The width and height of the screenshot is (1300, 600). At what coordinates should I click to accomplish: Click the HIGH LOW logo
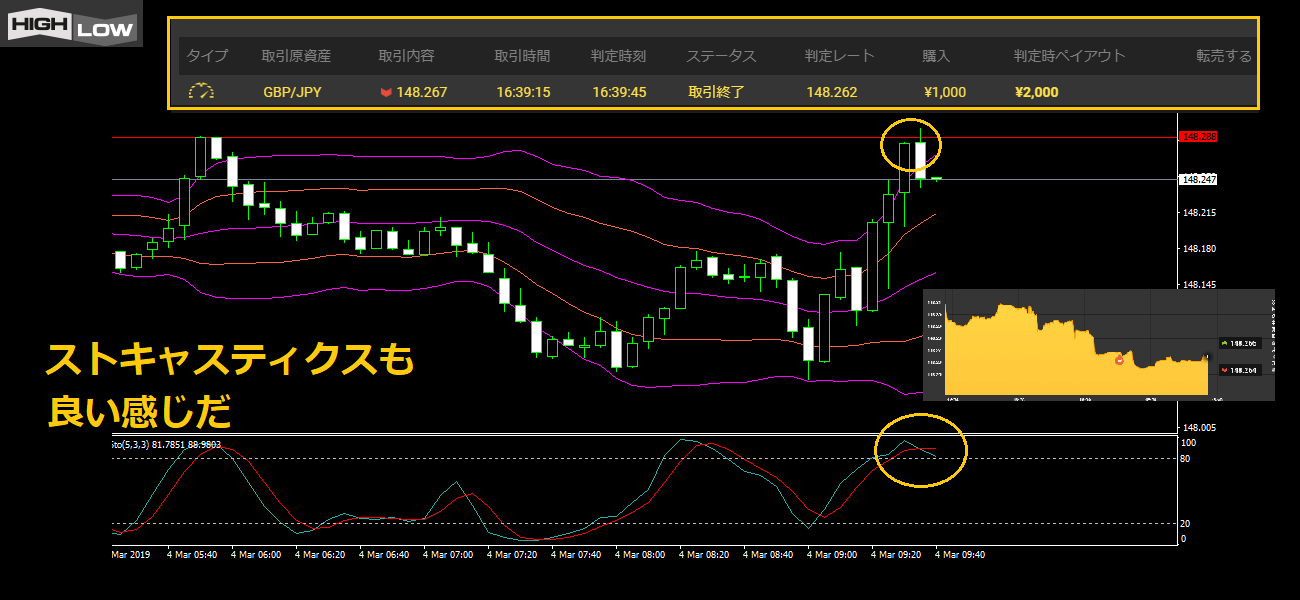point(71,23)
